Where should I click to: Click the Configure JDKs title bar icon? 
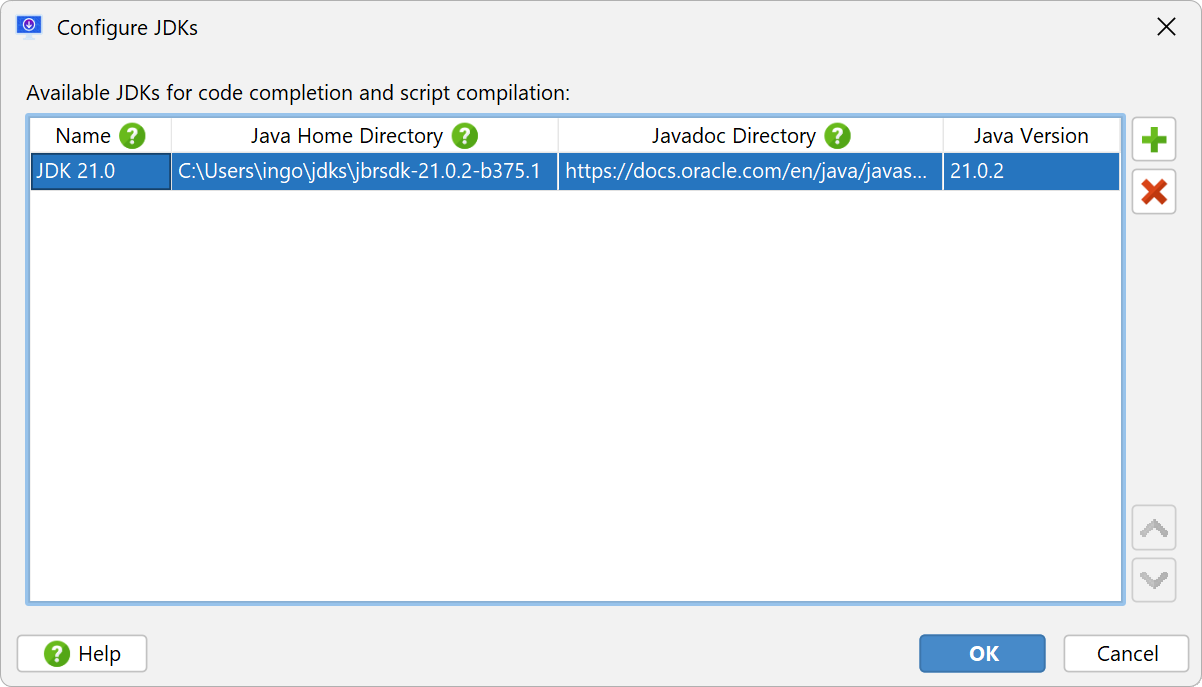tap(29, 27)
